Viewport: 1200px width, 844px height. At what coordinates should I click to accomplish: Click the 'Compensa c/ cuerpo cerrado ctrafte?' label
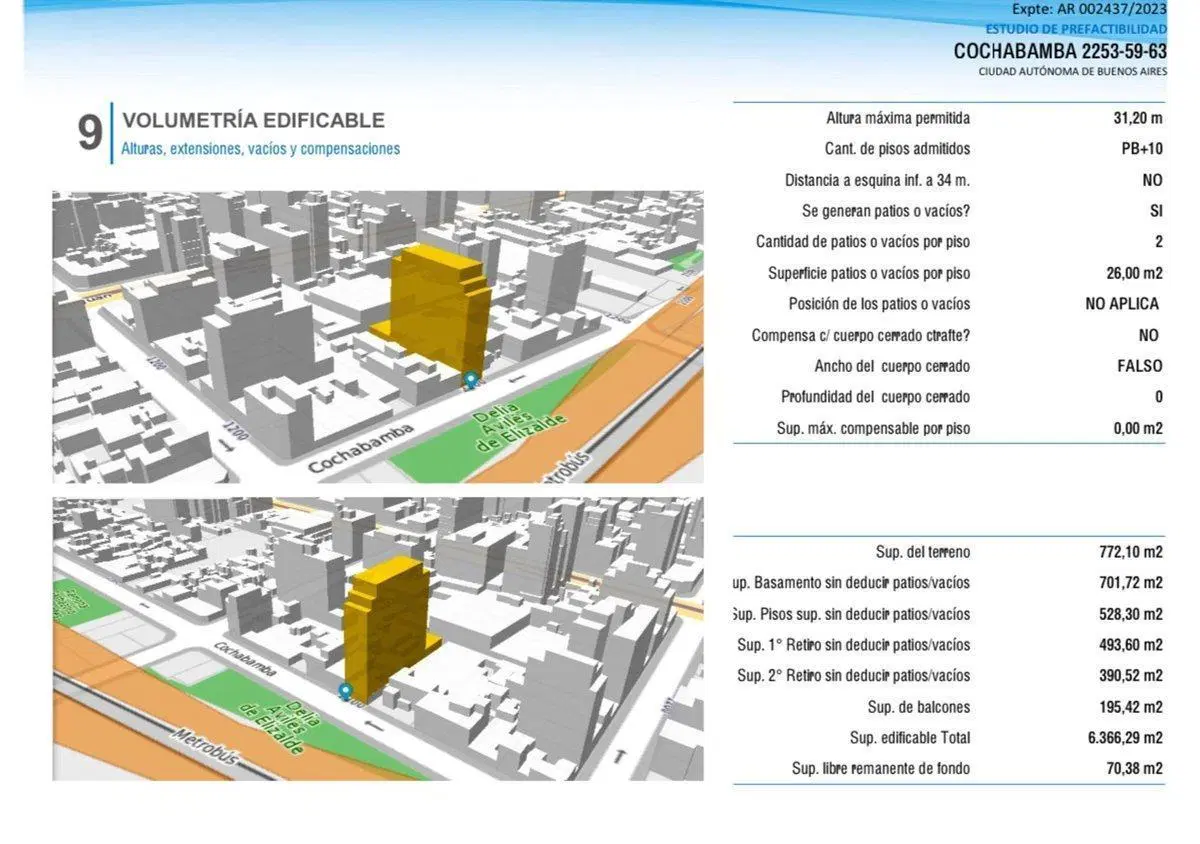click(861, 336)
